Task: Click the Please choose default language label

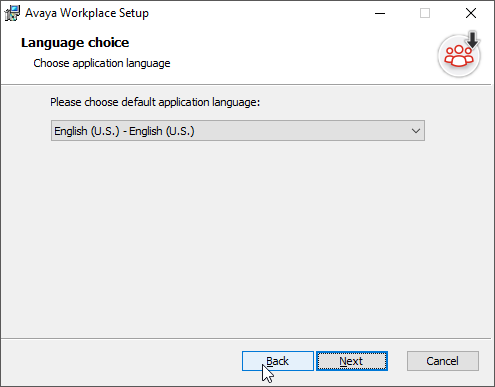Action: (x=155, y=102)
